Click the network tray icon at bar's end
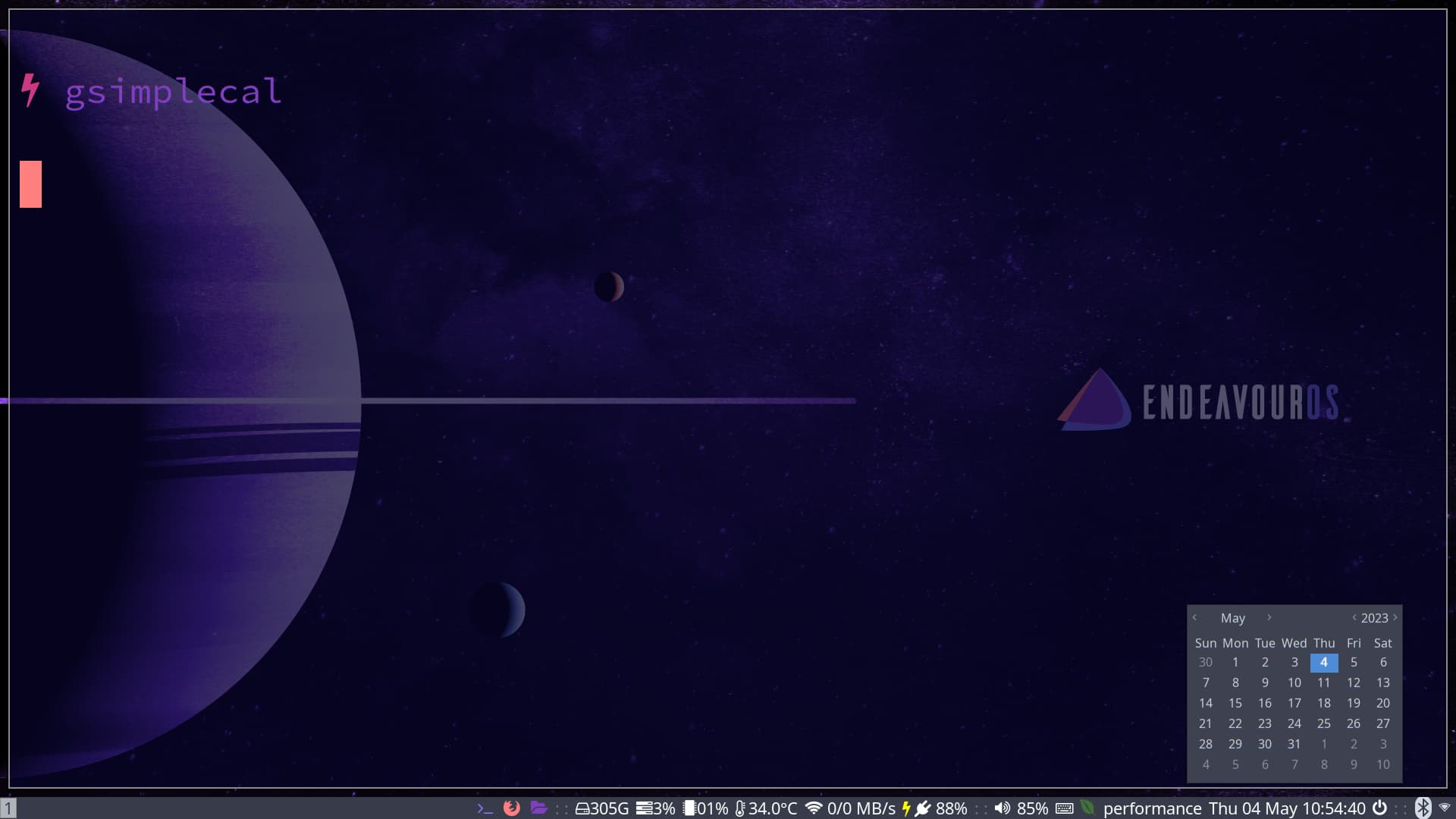 [1445, 808]
